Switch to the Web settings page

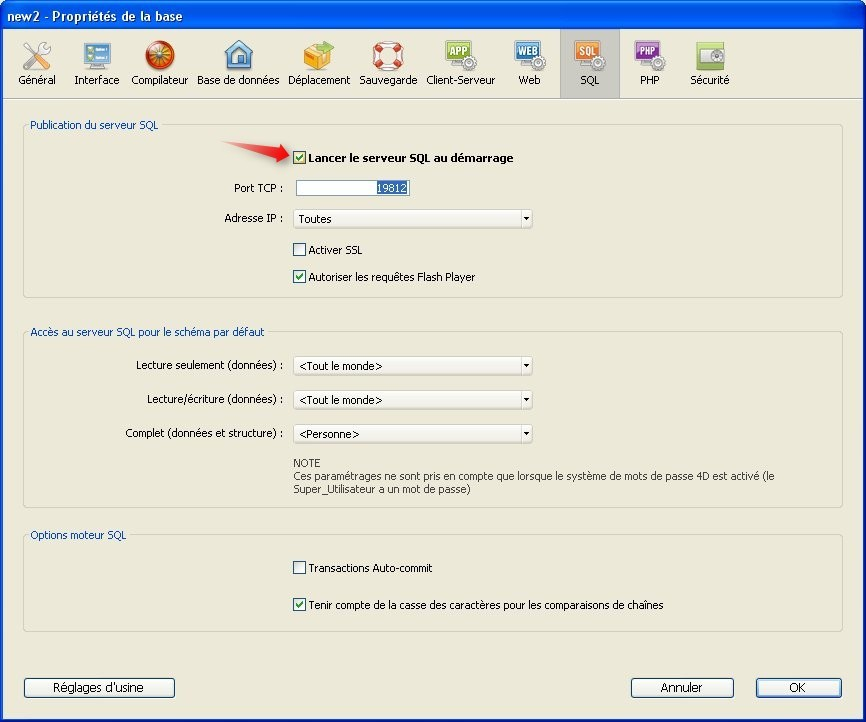(x=529, y=56)
